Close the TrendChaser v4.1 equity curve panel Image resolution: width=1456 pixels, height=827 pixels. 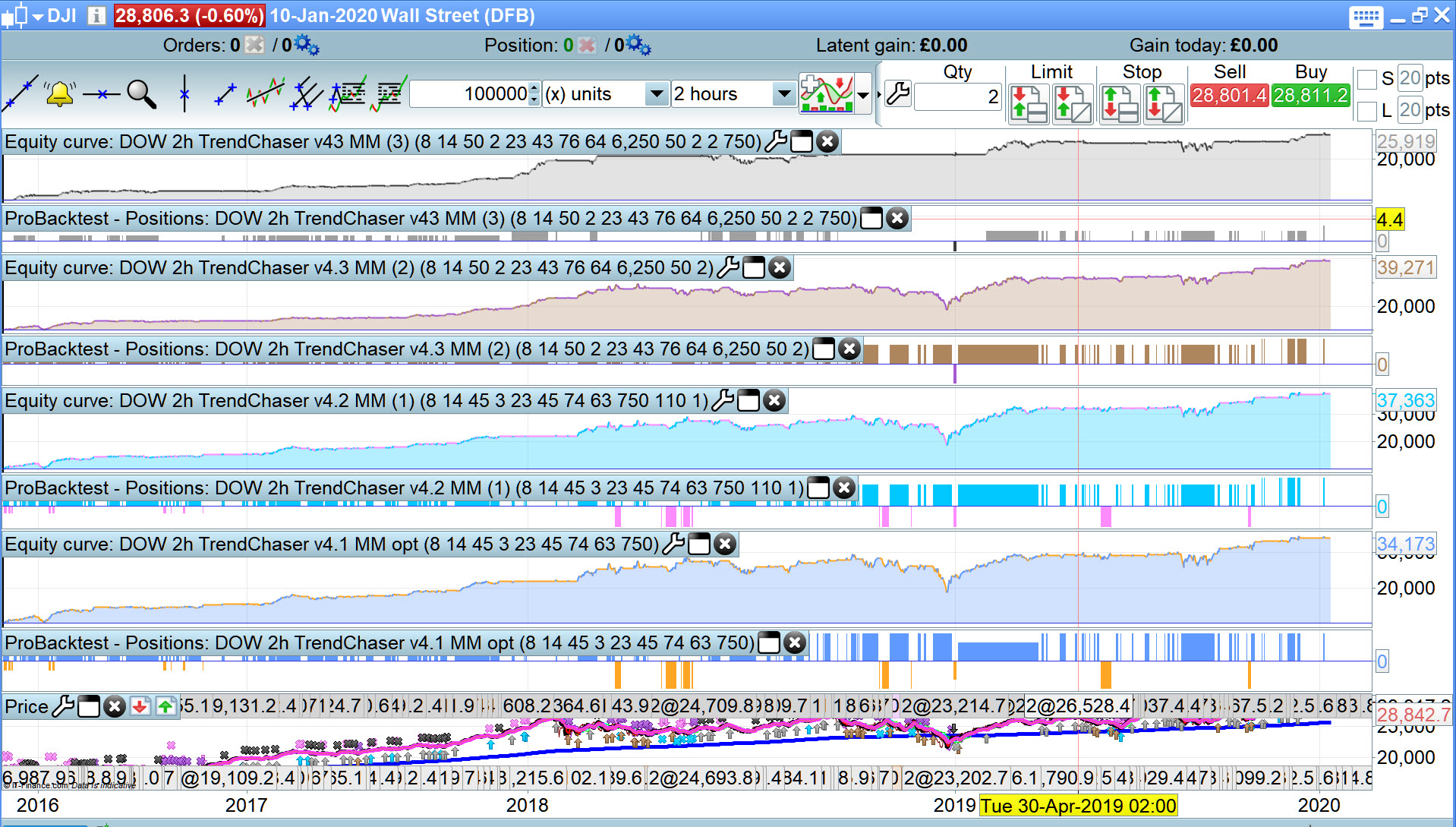[x=725, y=544]
